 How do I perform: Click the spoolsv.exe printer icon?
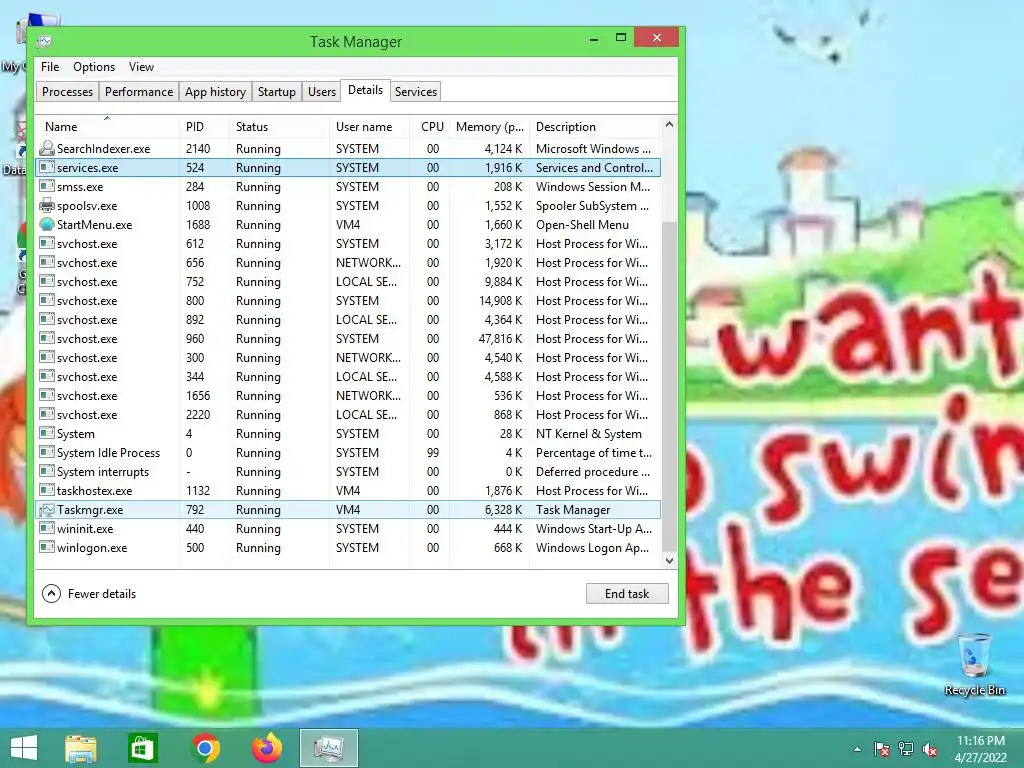coord(46,206)
